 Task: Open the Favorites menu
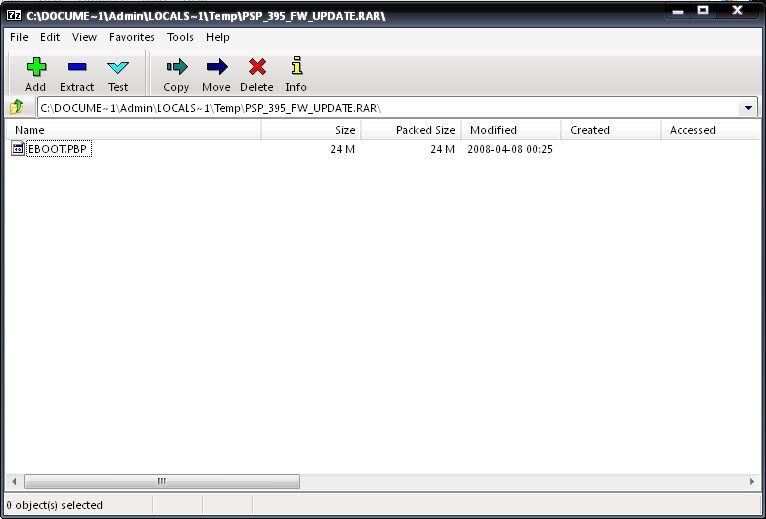click(x=131, y=37)
